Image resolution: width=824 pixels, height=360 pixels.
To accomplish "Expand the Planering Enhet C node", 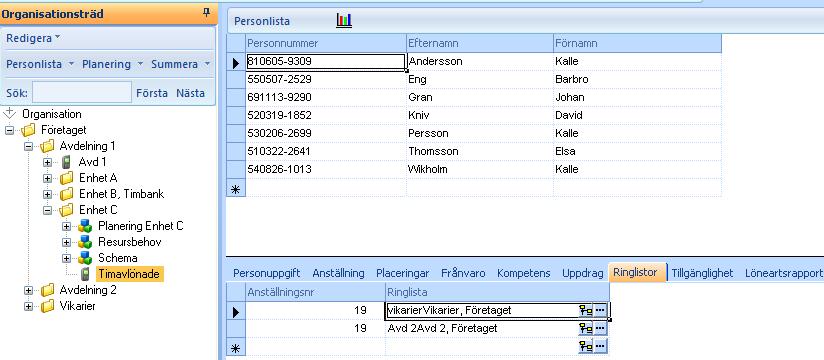I will point(66,227).
